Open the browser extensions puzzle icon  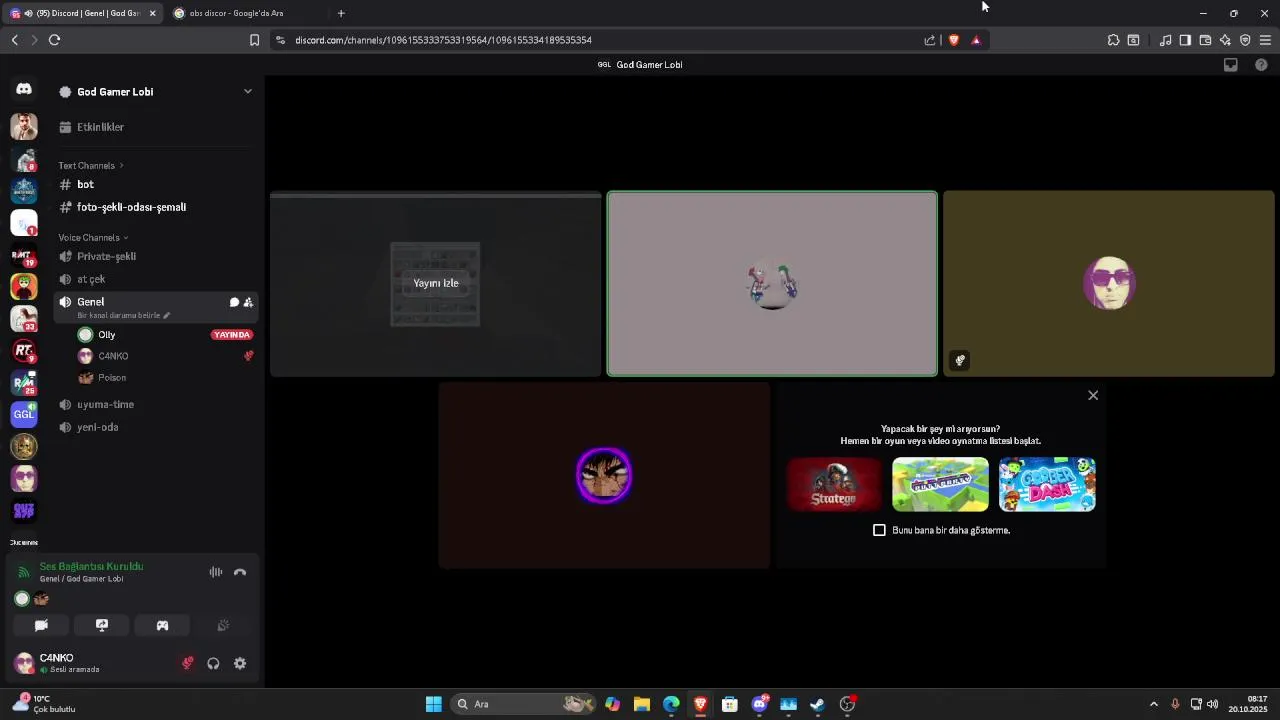1113,40
